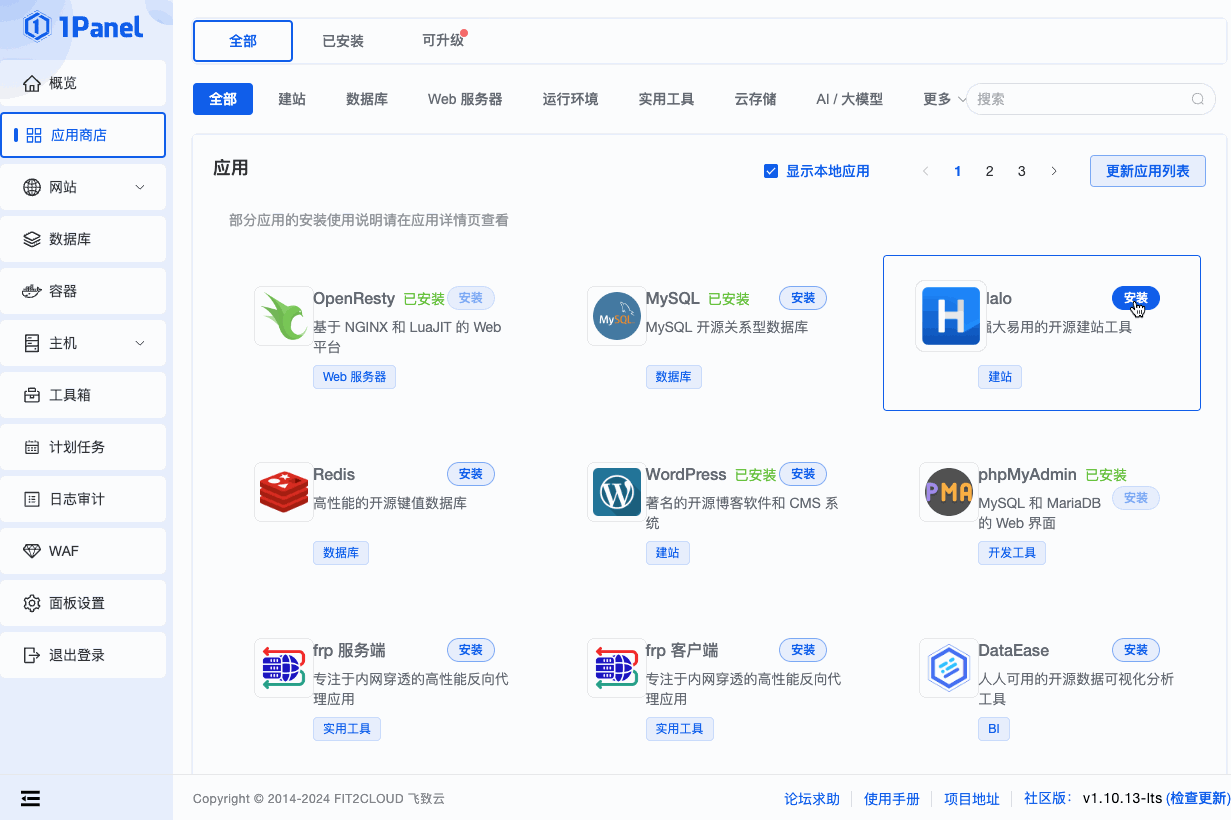Switch to the 可升级 tab

click(x=443, y=41)
